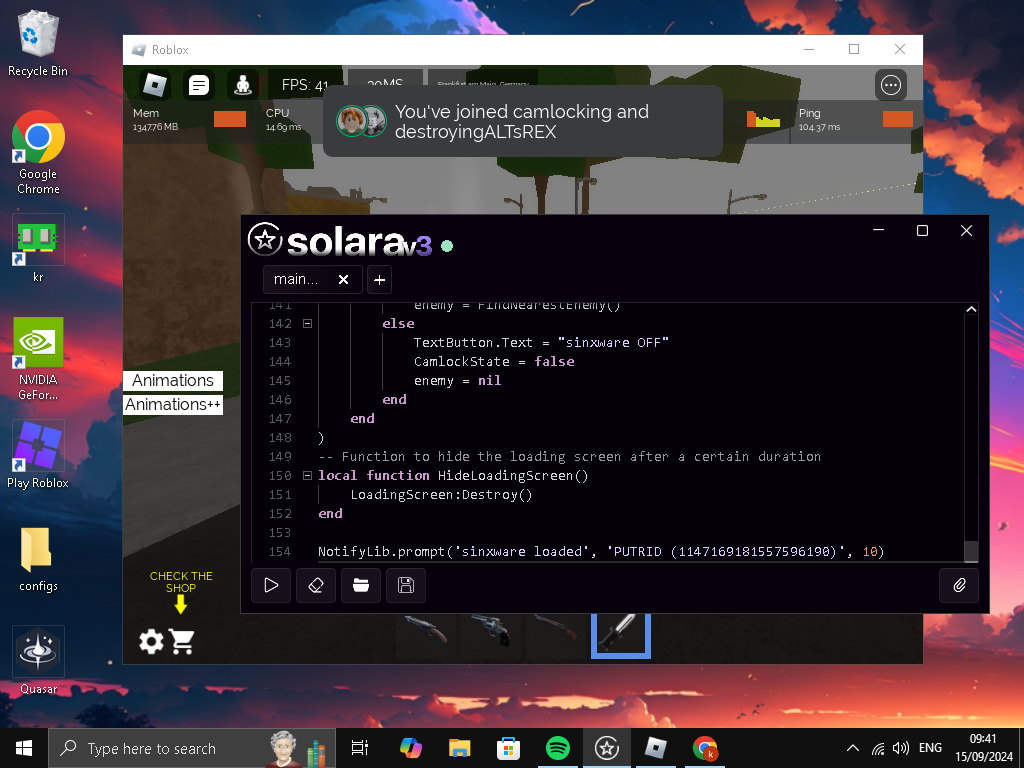
Task: Click the 'LoadingScreen:Destroy()' code line
Action: click(x=441, y=494)
